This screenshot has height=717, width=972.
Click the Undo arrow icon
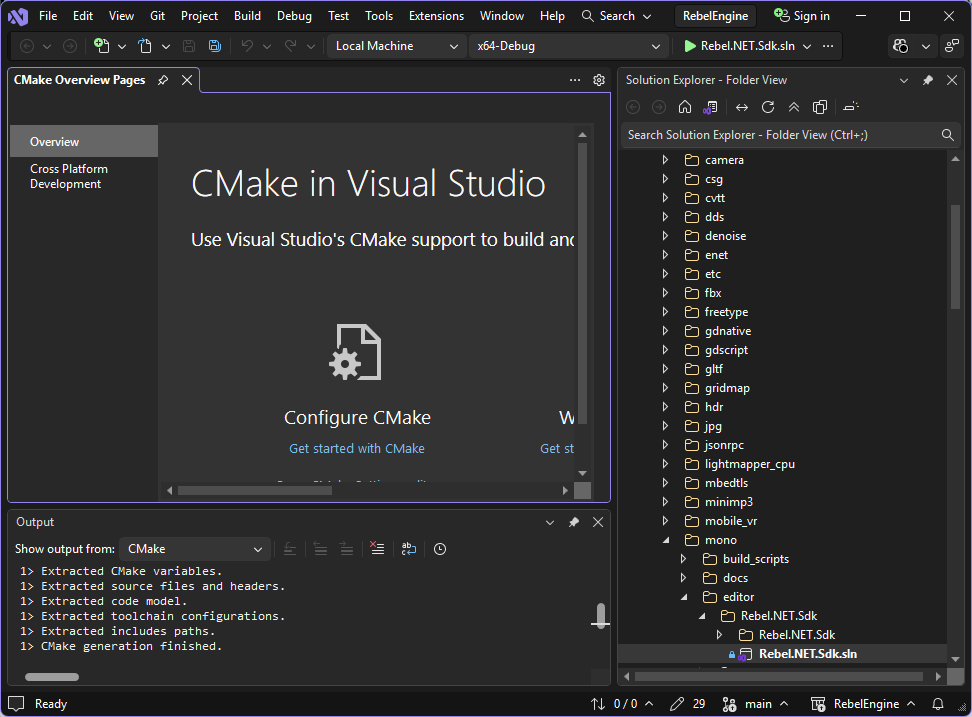[x=247, y=46]
